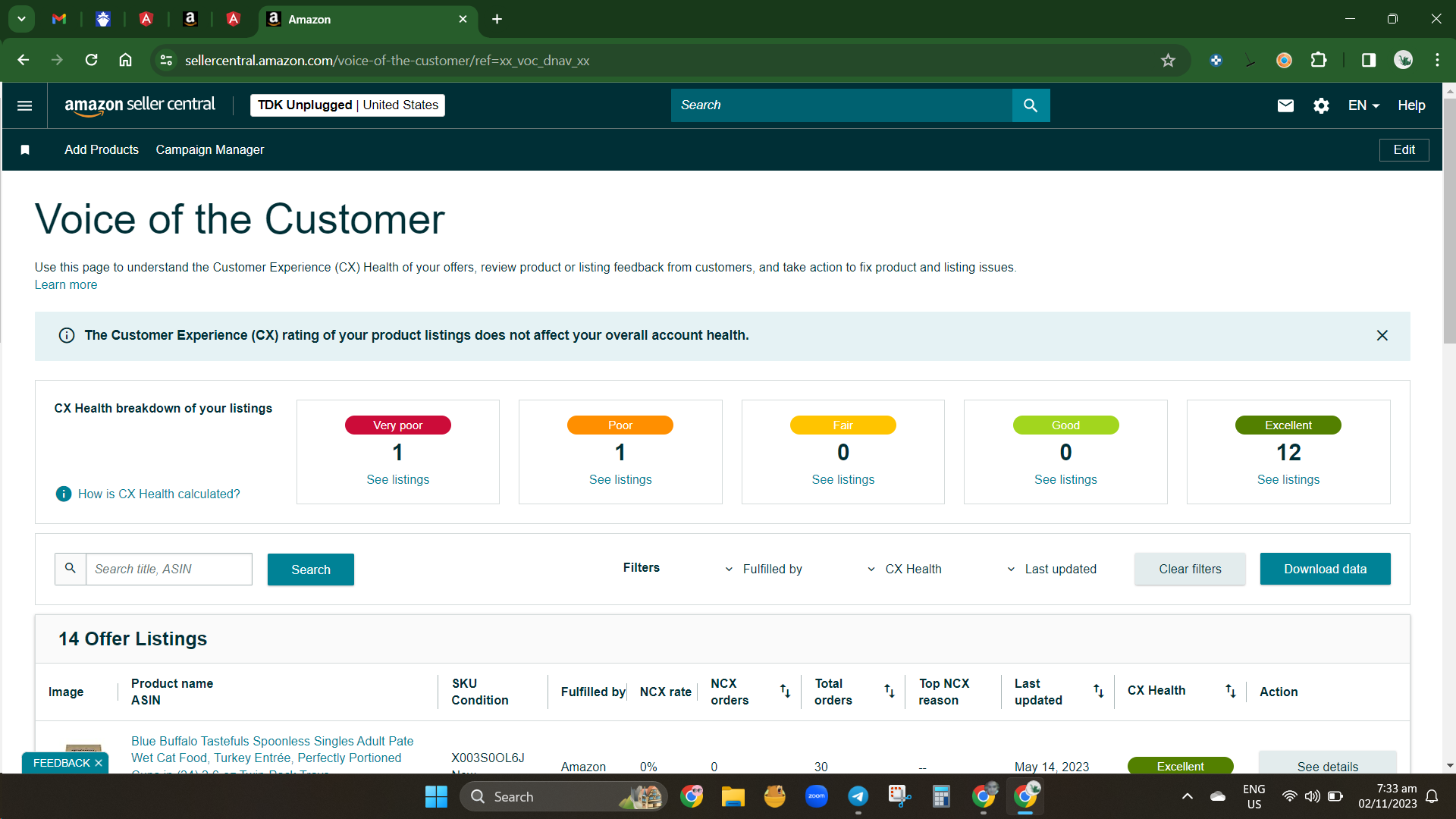Sort by CX Health column arrows
1456x819 pixels.
(x=1231, y=691)
